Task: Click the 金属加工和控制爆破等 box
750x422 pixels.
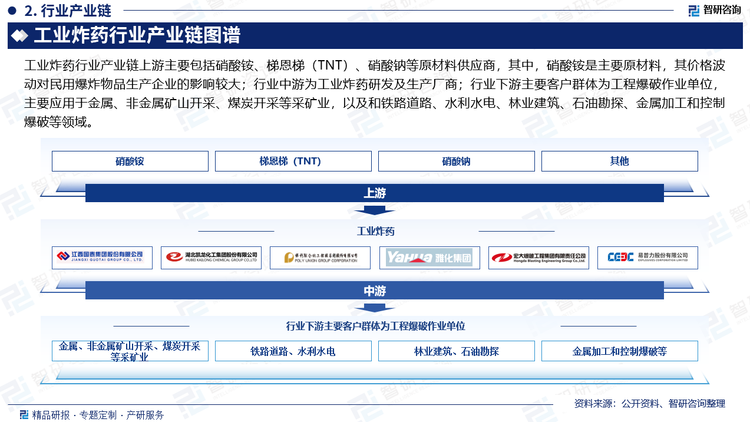Action: [619, 351]
